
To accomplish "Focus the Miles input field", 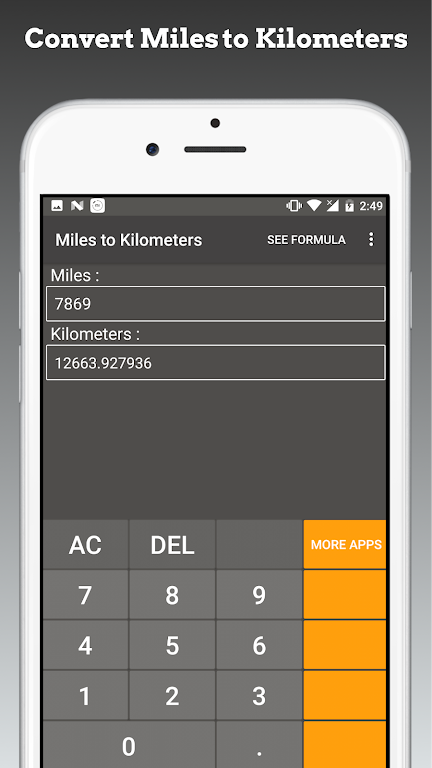I will point(216,304).
